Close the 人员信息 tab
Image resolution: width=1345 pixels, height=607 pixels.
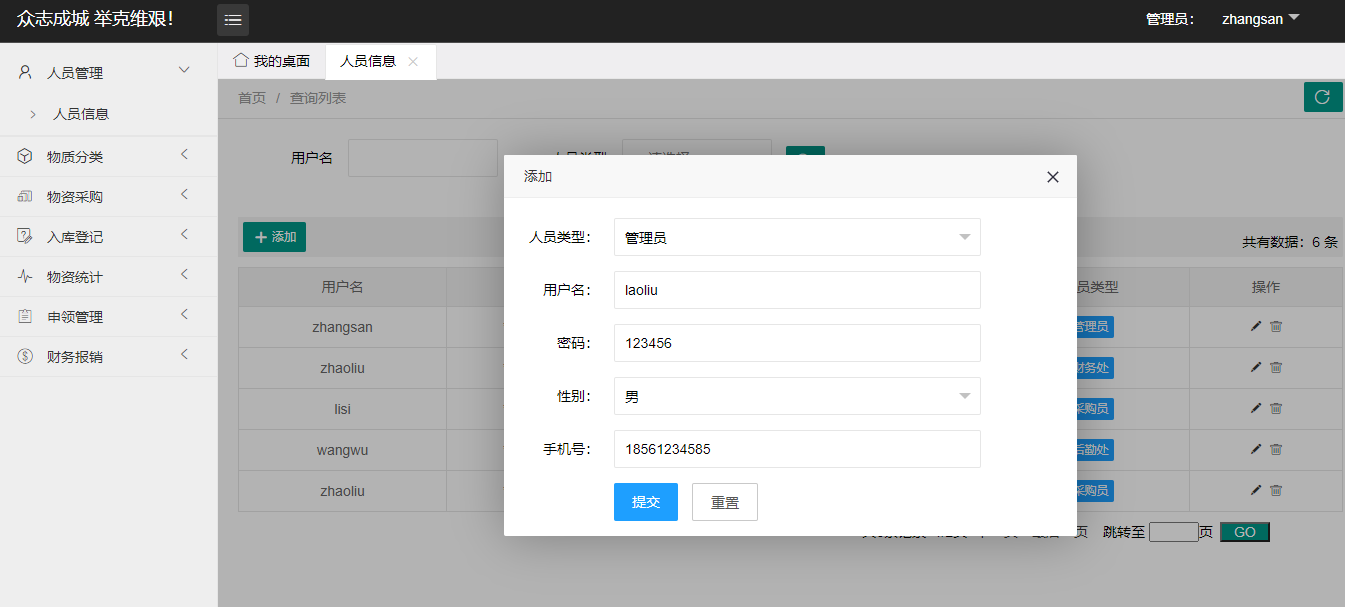pyautogui.click(x=413, y=62)
